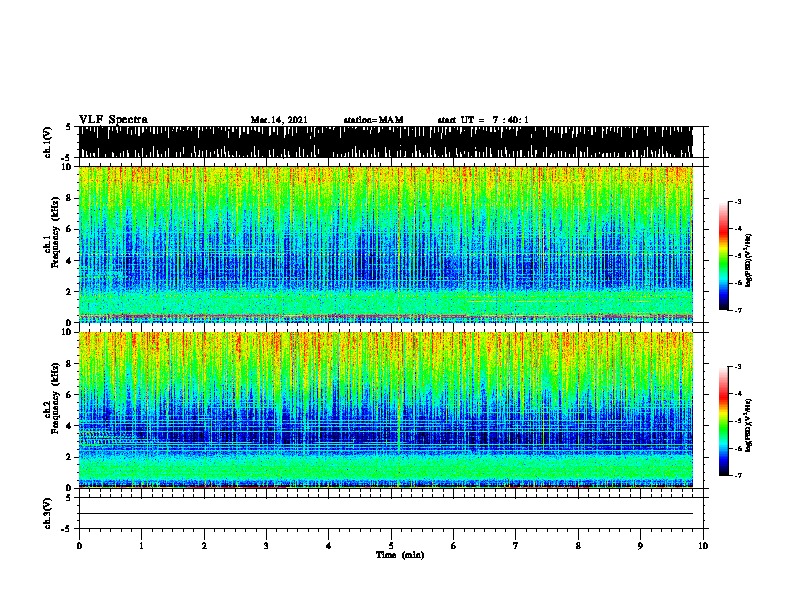The image size is (792, 612).
Task: Click the ch.2 colorbar "log(PSD)" label
Action: pyautogui.click(x=748, y=426)
